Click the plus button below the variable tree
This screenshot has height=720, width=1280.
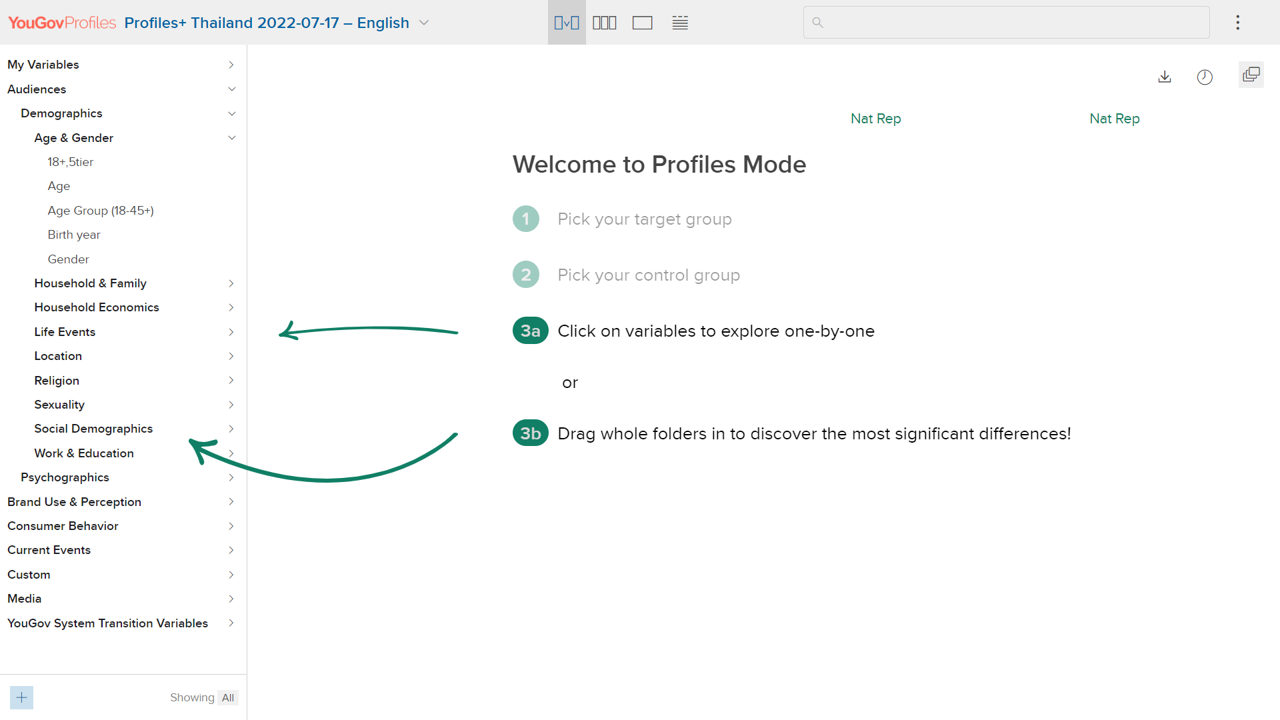click(x=21, y=697)
